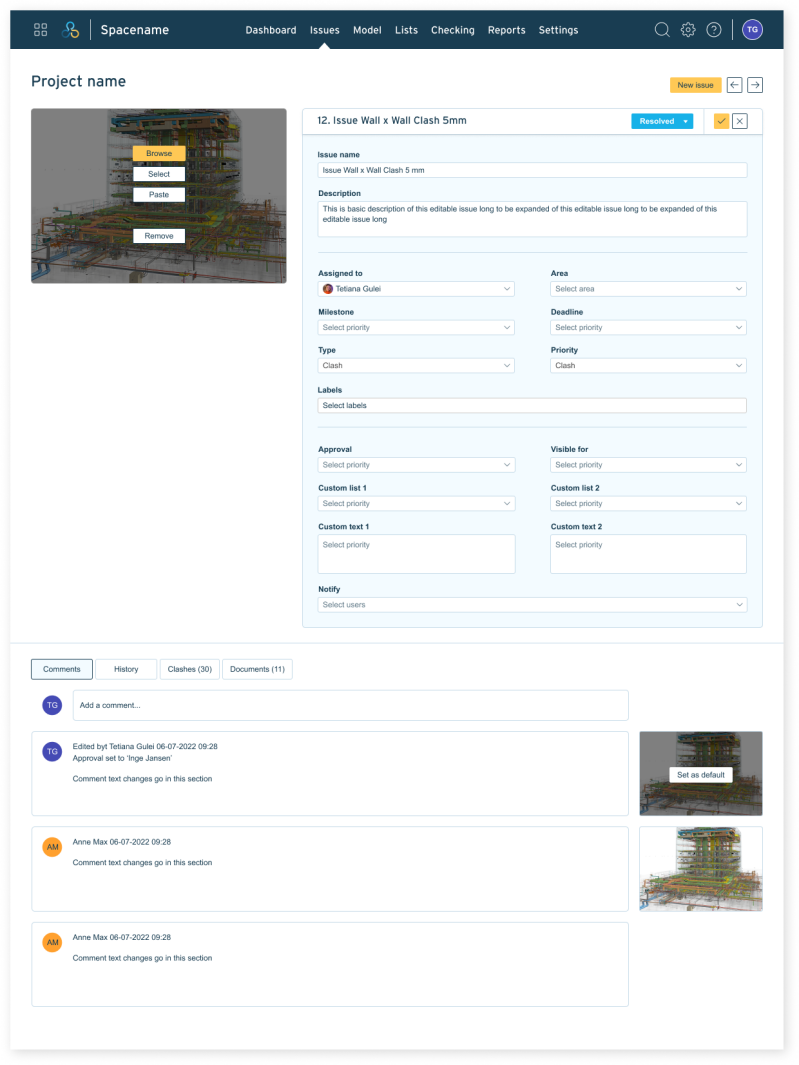This screenshot has width=799, height=1065.
Task: Open the Dashboard menu
Action: tap(270, 30)
